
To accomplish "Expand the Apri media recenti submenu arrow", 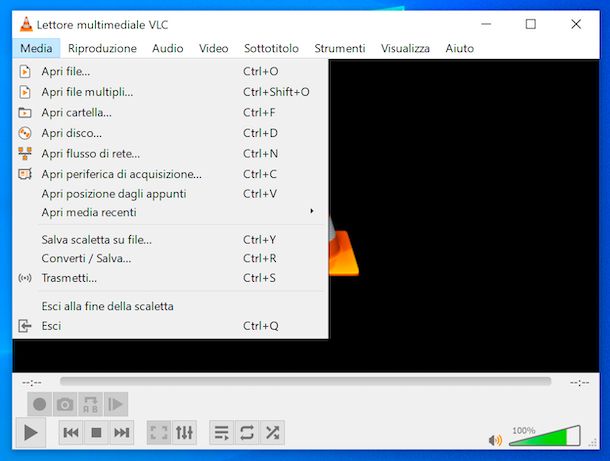I will [x=312, y=211].
